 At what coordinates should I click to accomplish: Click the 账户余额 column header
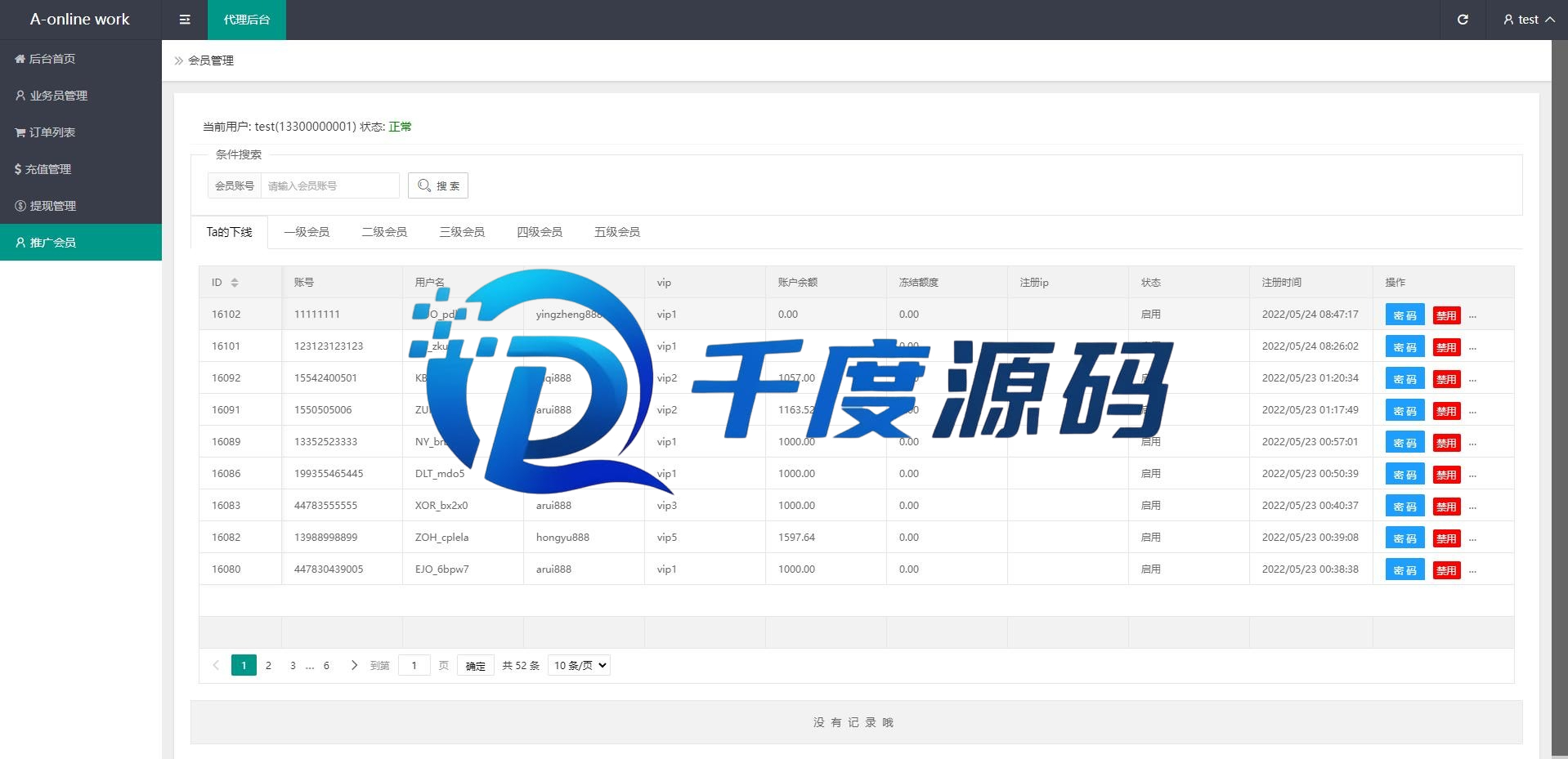click(826, 282)
